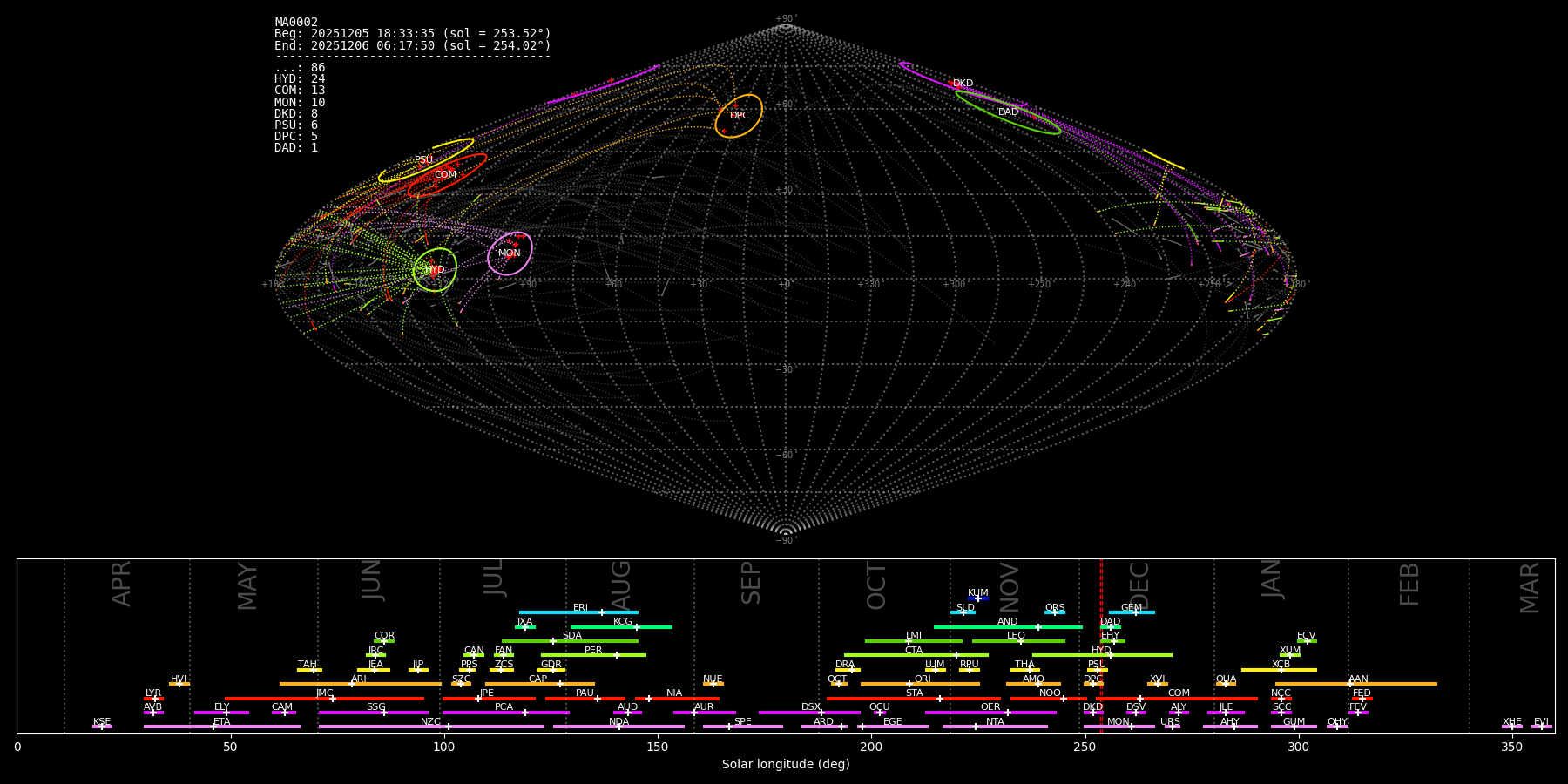Click the DPC radiant label on sky map

point(740,116)
